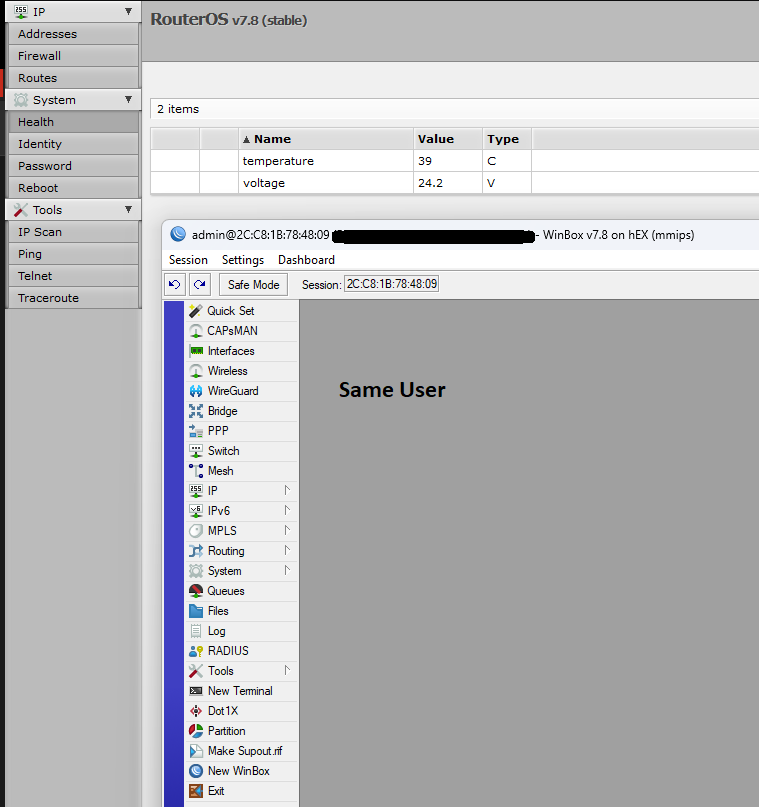759x807 pixels.
Task: Open IP Scan tool in WebFig
Action: pyautogui.click(x=74, y=232)
